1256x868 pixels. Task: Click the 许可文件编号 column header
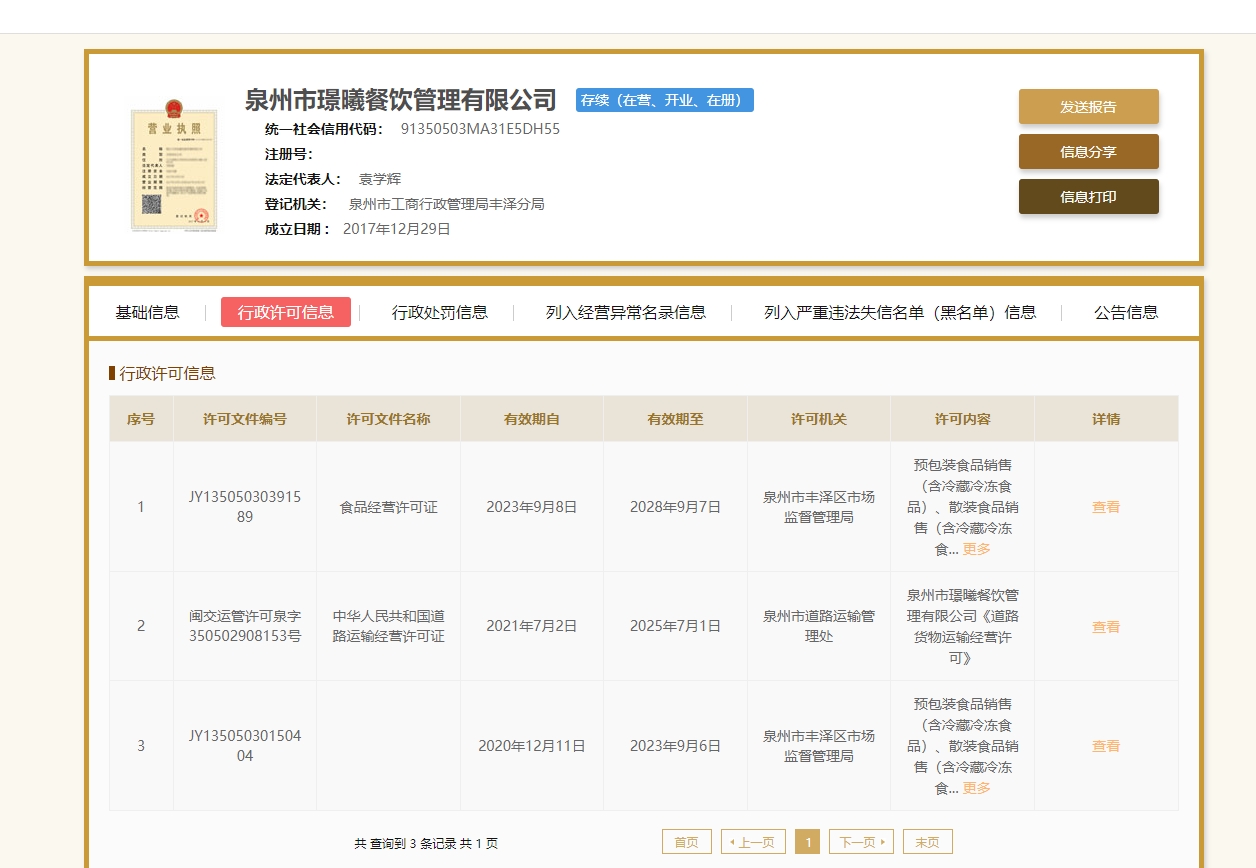coord(245,419)
